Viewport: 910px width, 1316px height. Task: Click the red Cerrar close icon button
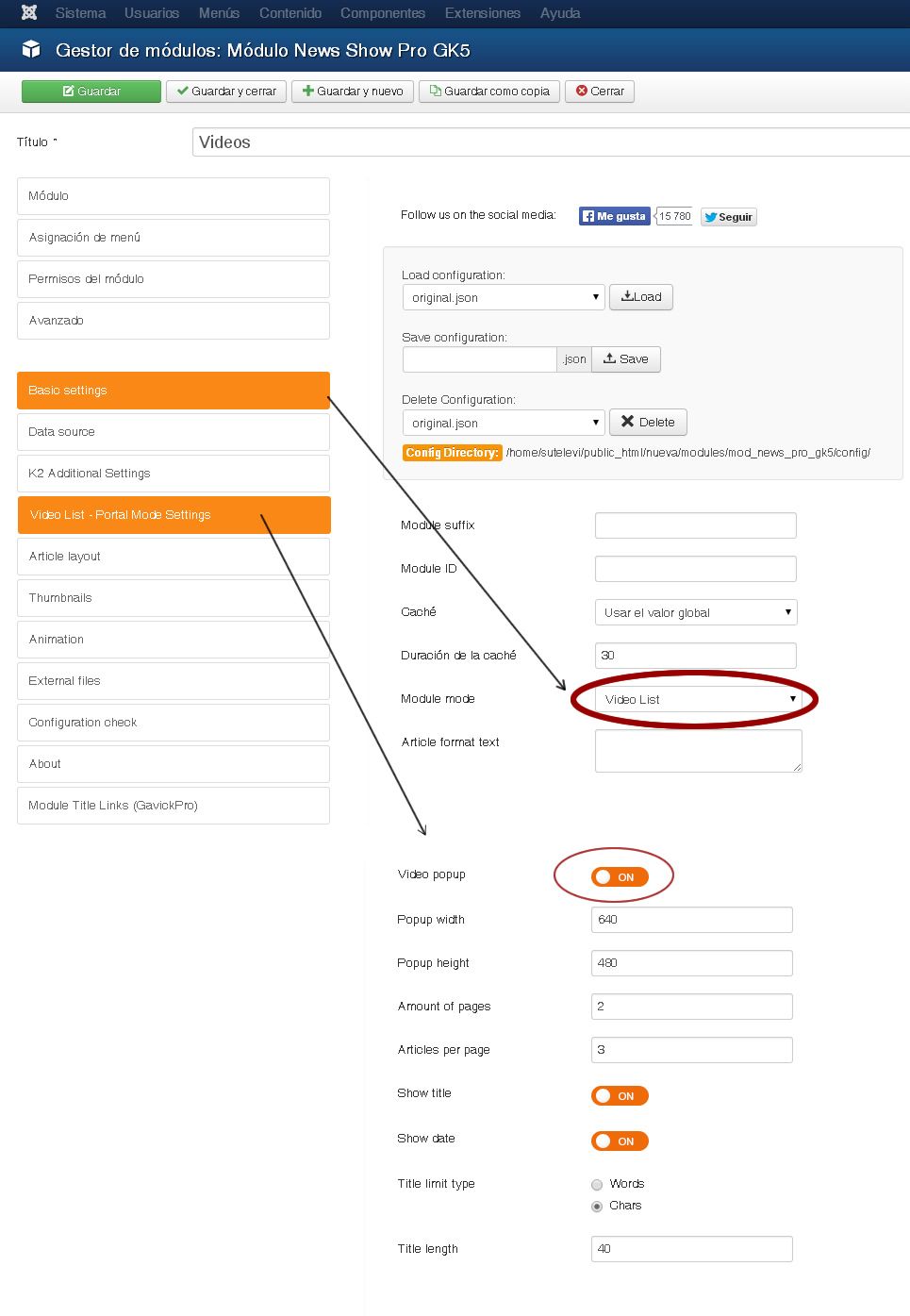click(x=600, y=92)
